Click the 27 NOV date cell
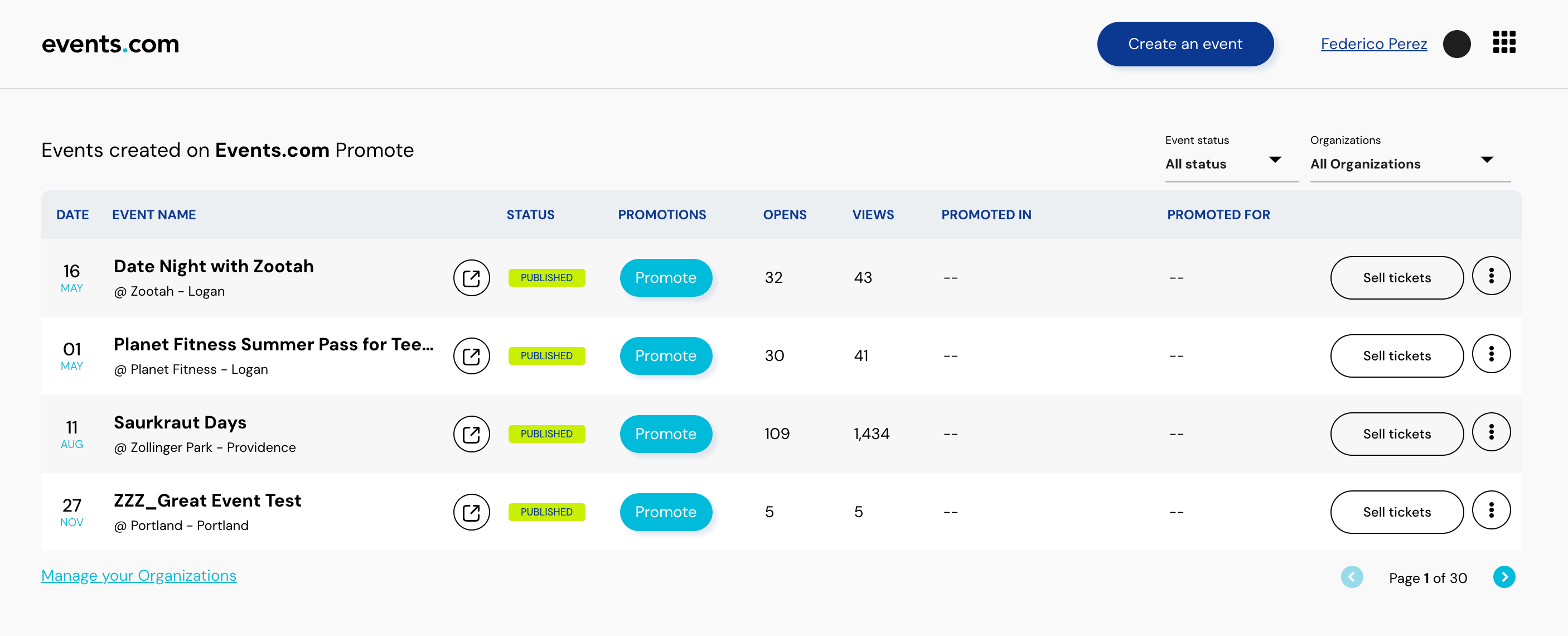 coord(72,512)
